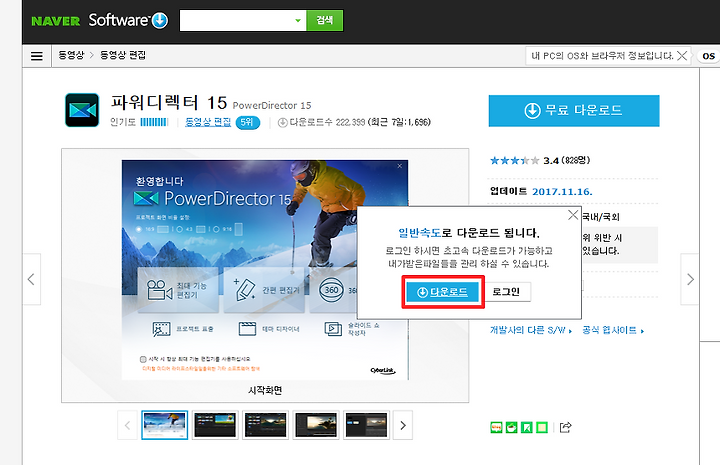The image size is (720, 465).
Task: Click the 무료 다운로드 button
Action: tap(574, 111)
